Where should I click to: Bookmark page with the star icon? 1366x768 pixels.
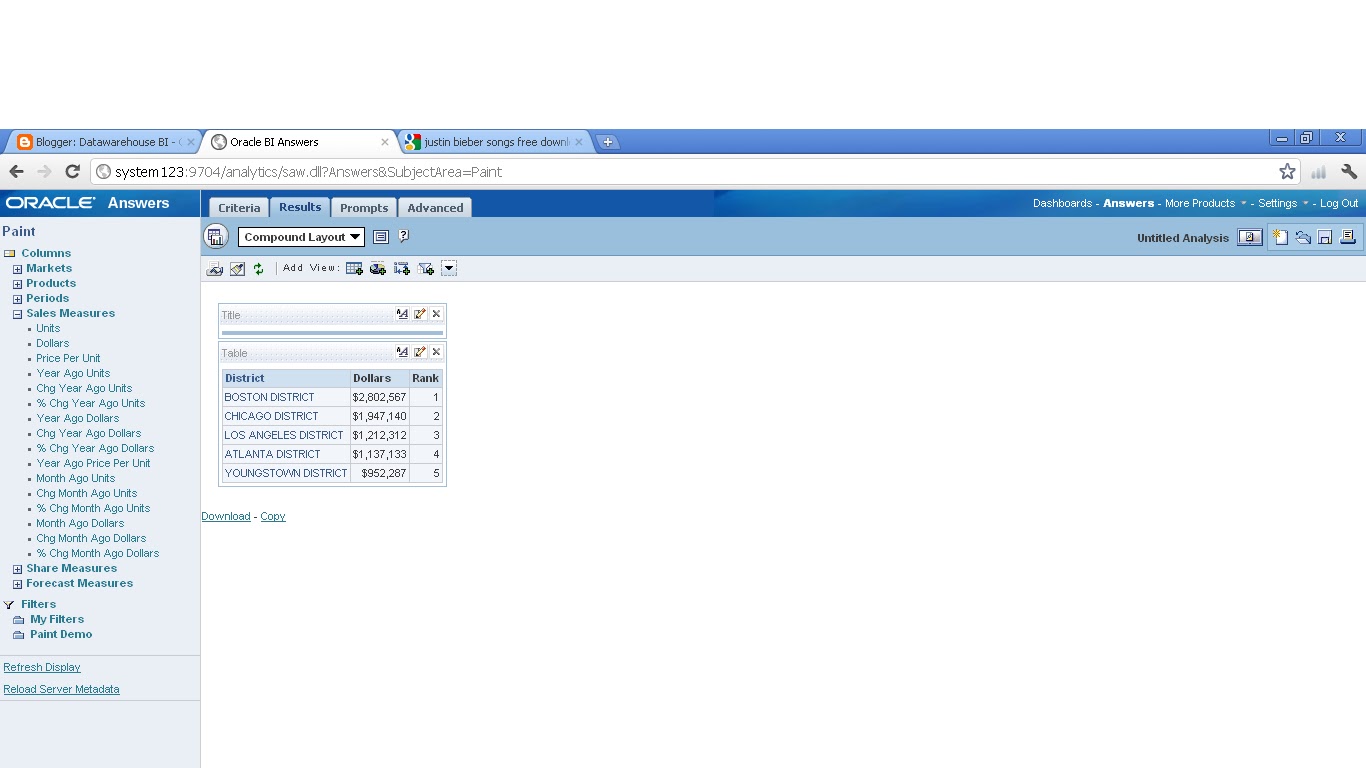(x=1287, y=172)
